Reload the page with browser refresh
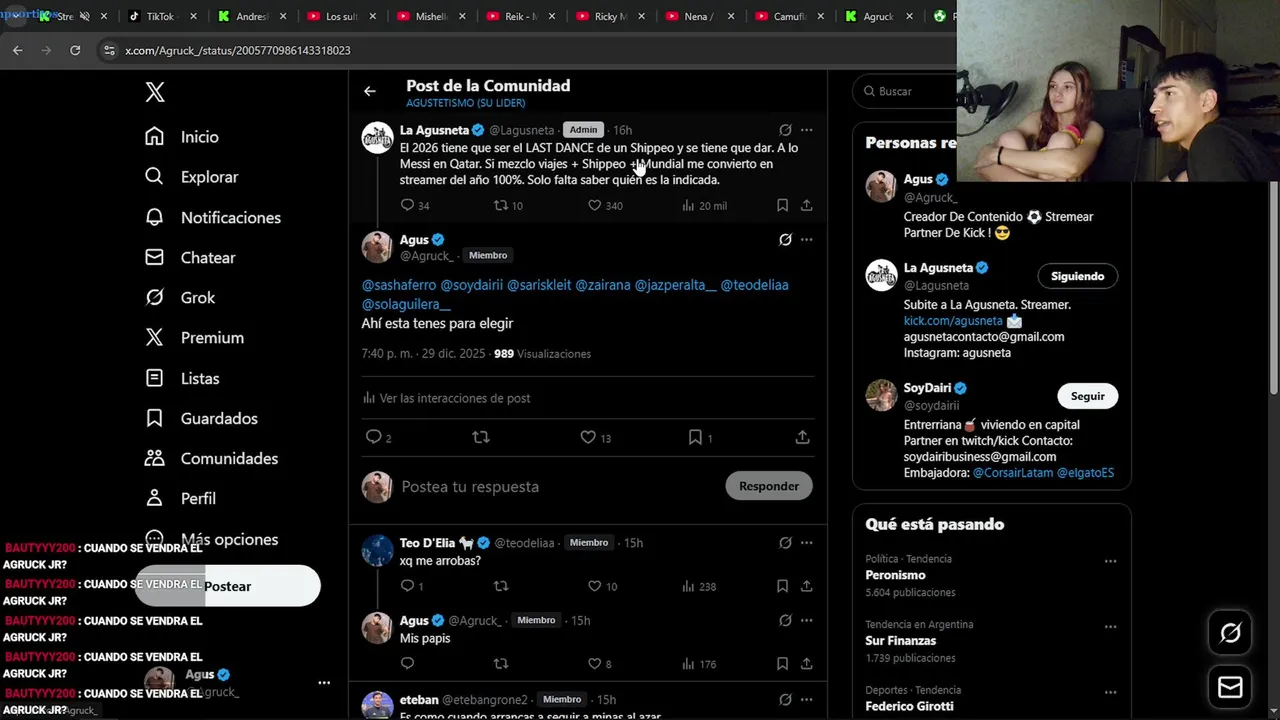 click(75, 50)
